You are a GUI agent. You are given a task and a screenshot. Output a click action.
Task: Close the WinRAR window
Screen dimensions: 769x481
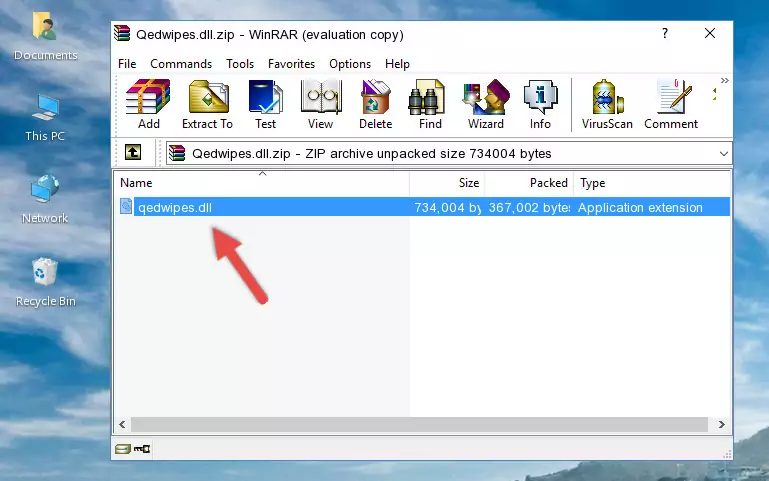[710, 33]
